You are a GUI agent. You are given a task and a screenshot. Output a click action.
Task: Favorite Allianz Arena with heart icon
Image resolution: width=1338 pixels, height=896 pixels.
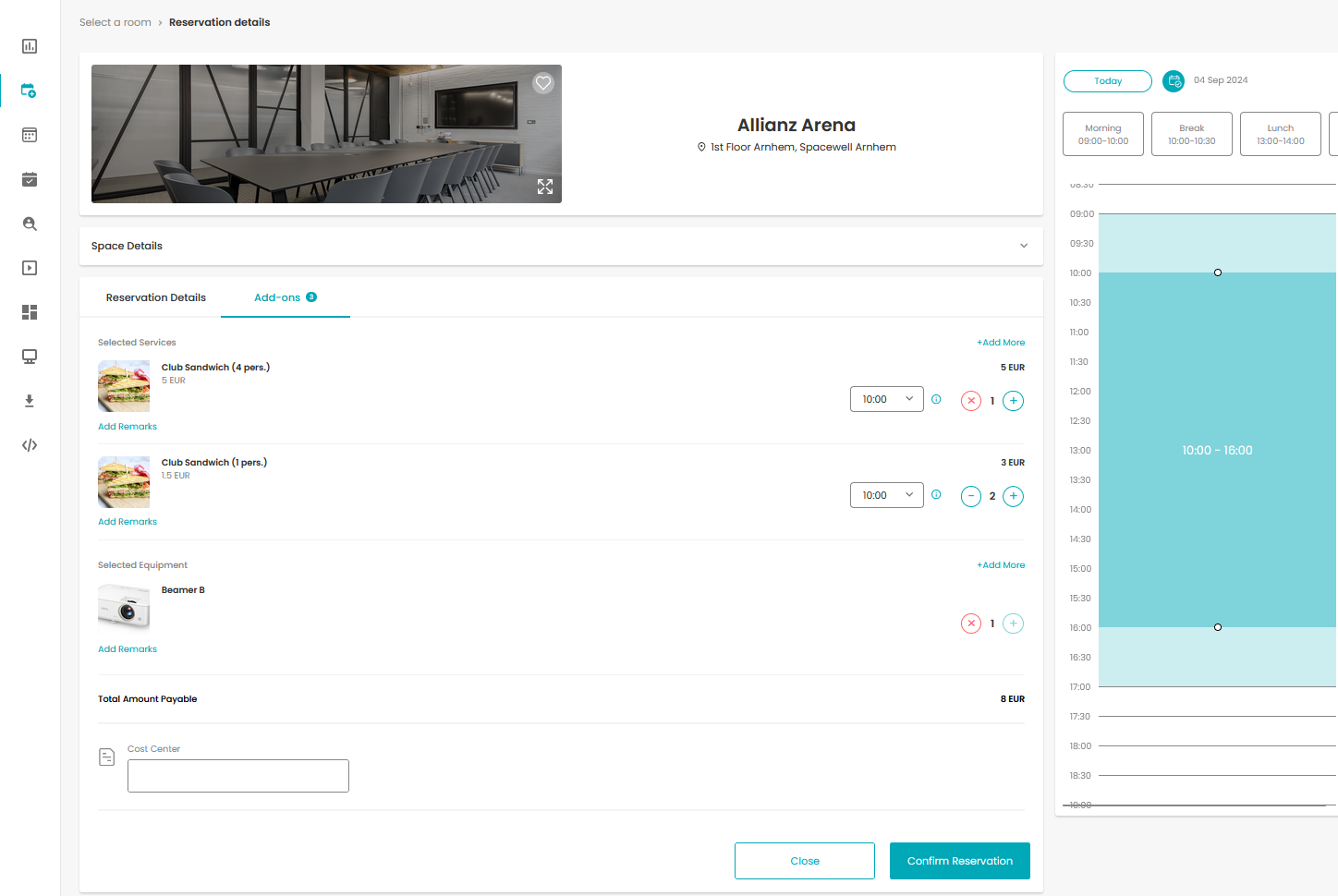pos(543,83)
